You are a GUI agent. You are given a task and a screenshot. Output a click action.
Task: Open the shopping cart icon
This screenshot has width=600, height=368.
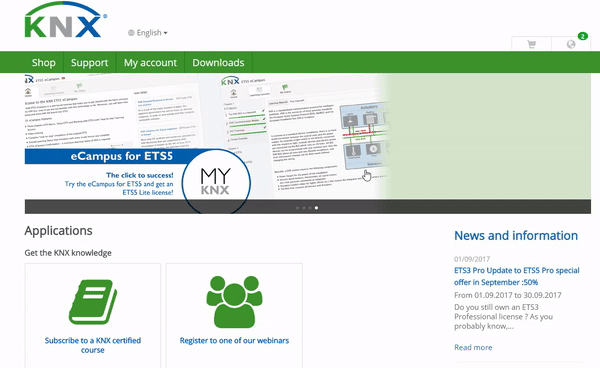coord(532,44)
